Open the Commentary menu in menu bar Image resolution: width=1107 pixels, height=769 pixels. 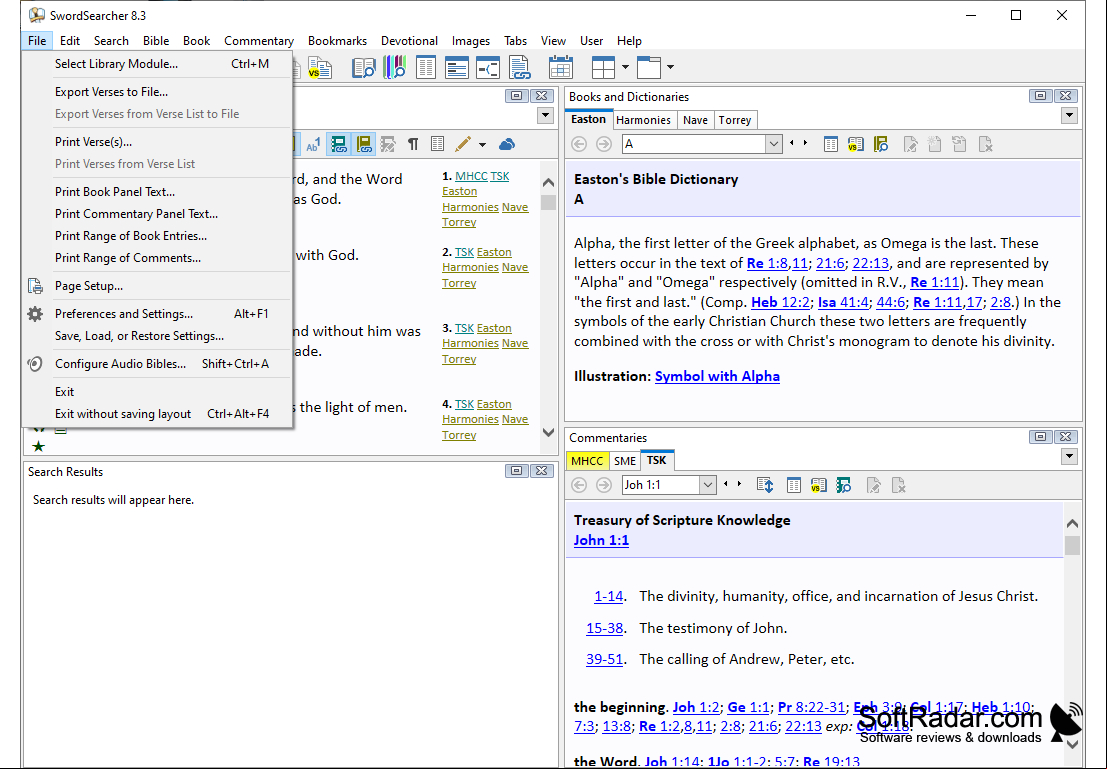pos(259,41)
